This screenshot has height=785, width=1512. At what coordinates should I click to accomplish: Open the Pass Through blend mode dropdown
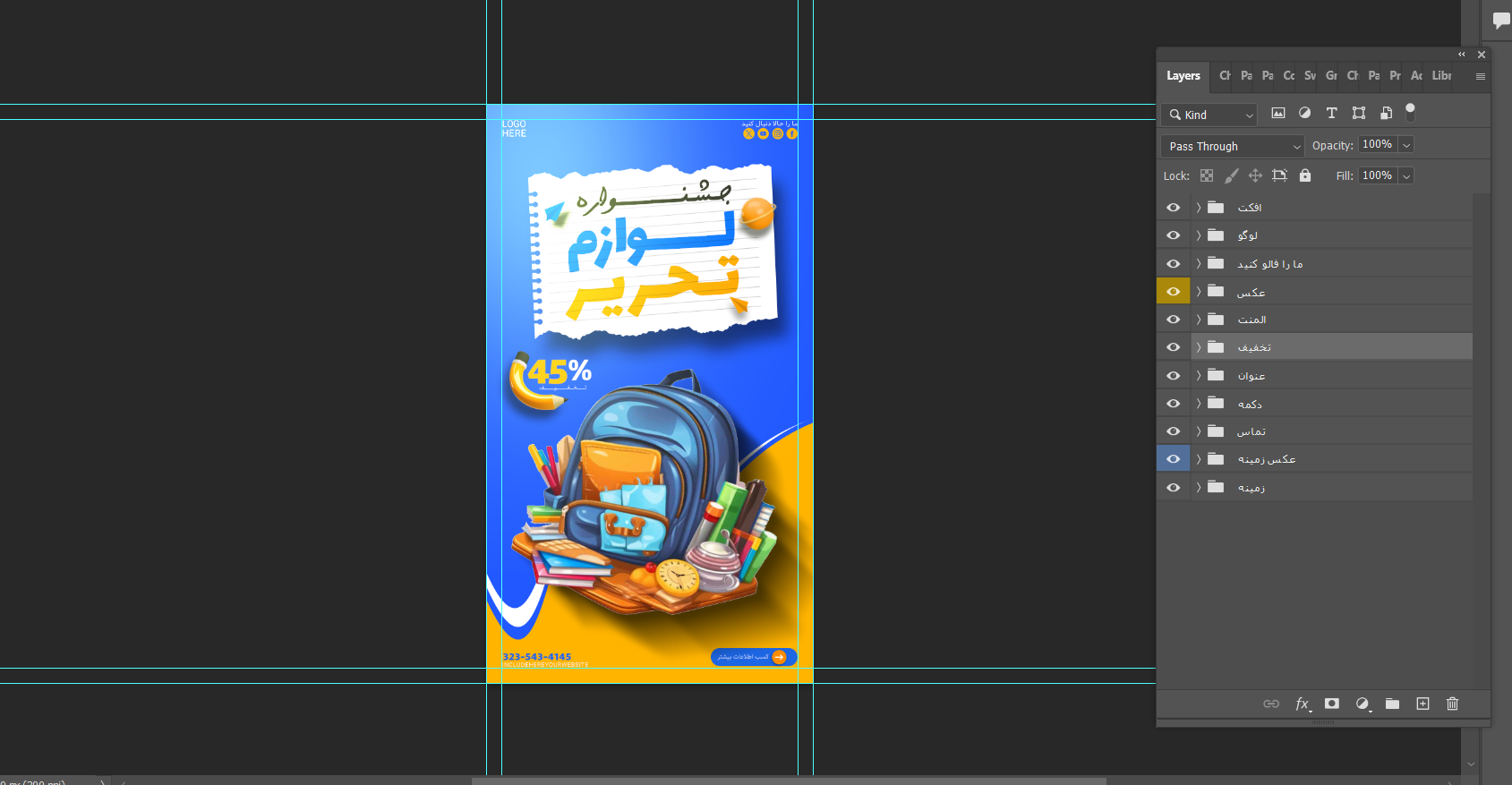(1233, 146)
